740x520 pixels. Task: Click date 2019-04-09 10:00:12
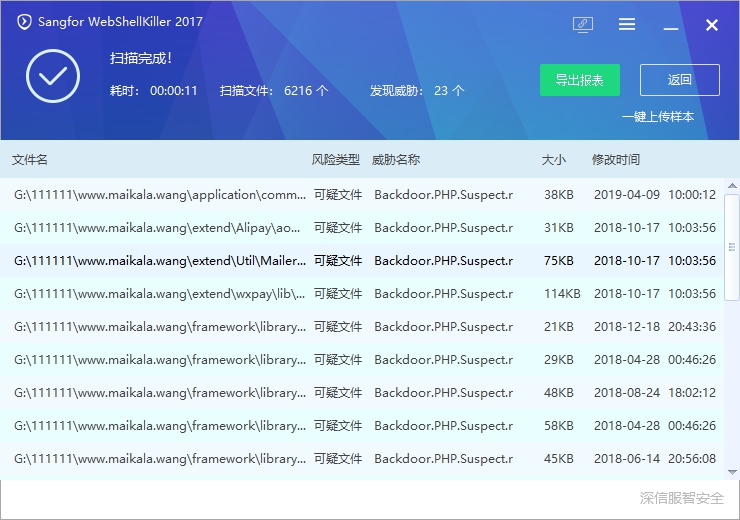[x=655, y=194]
